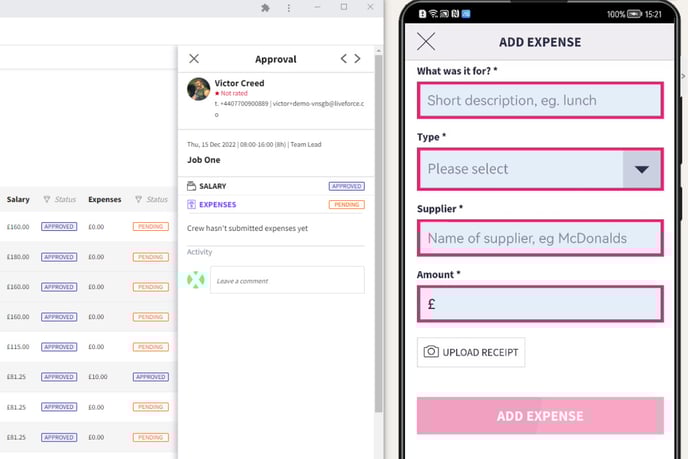
Task: Open the browser extensions puzzle icon
Action: tap(265, 8)
